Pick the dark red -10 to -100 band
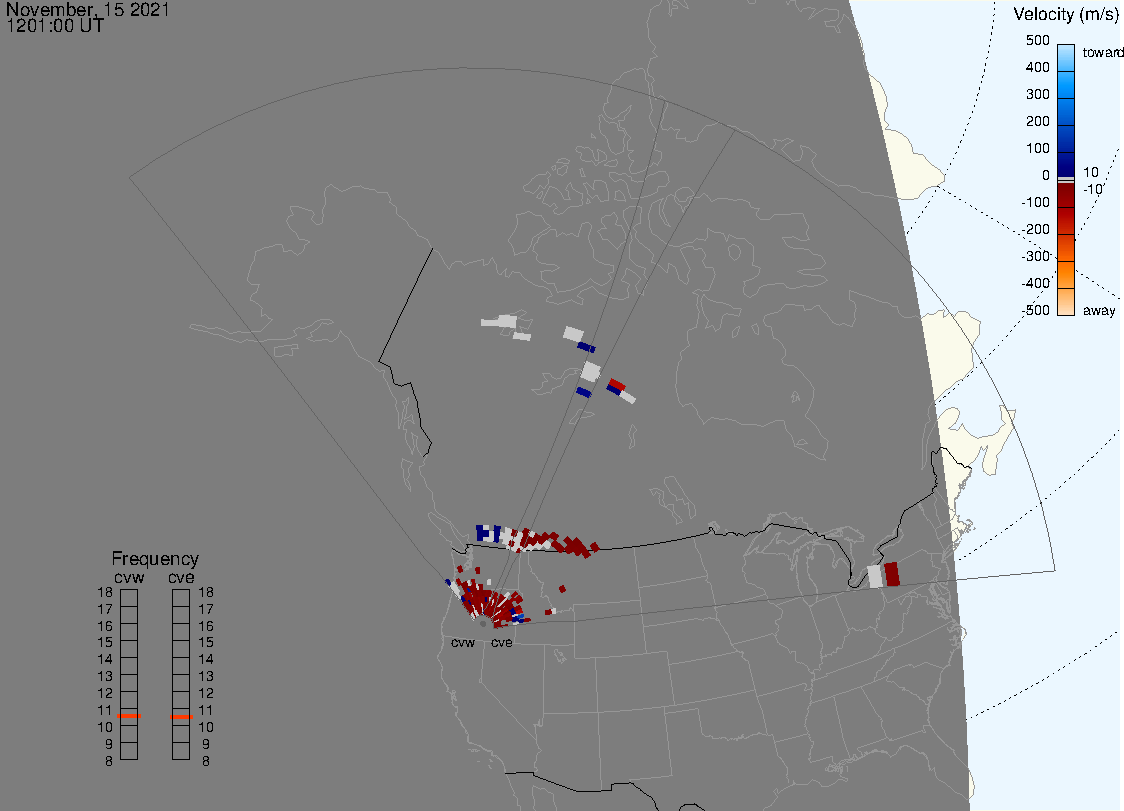Screen dimensions: 1124x811 click(1066, 195)
